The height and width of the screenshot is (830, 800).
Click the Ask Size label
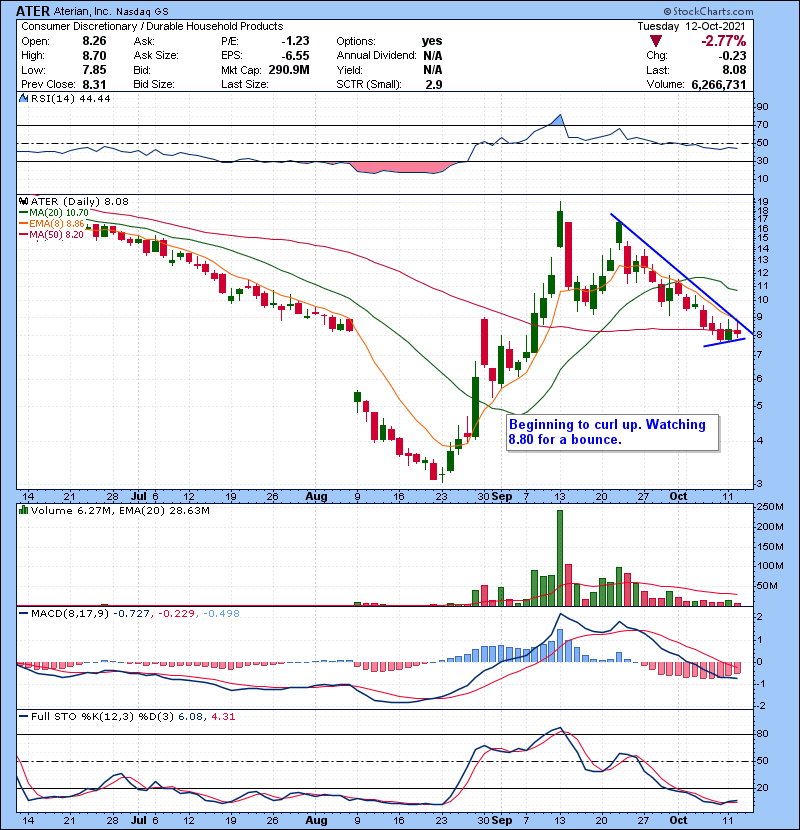156,56
